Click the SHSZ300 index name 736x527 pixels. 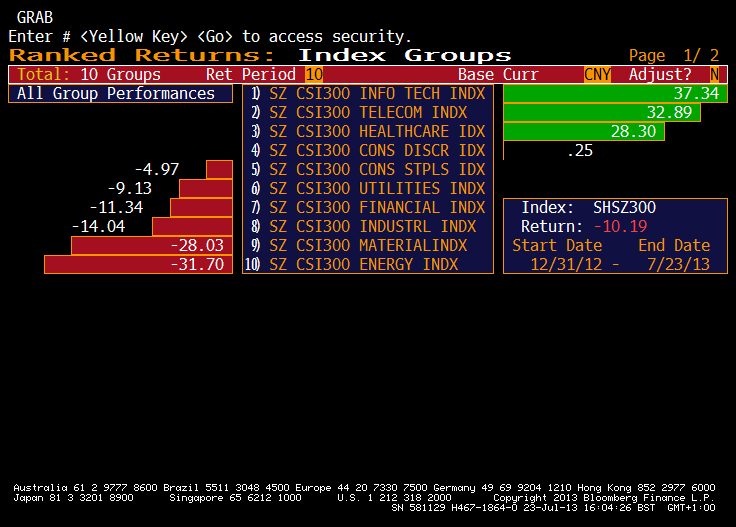pyautogui.click(x=624, y=207)
